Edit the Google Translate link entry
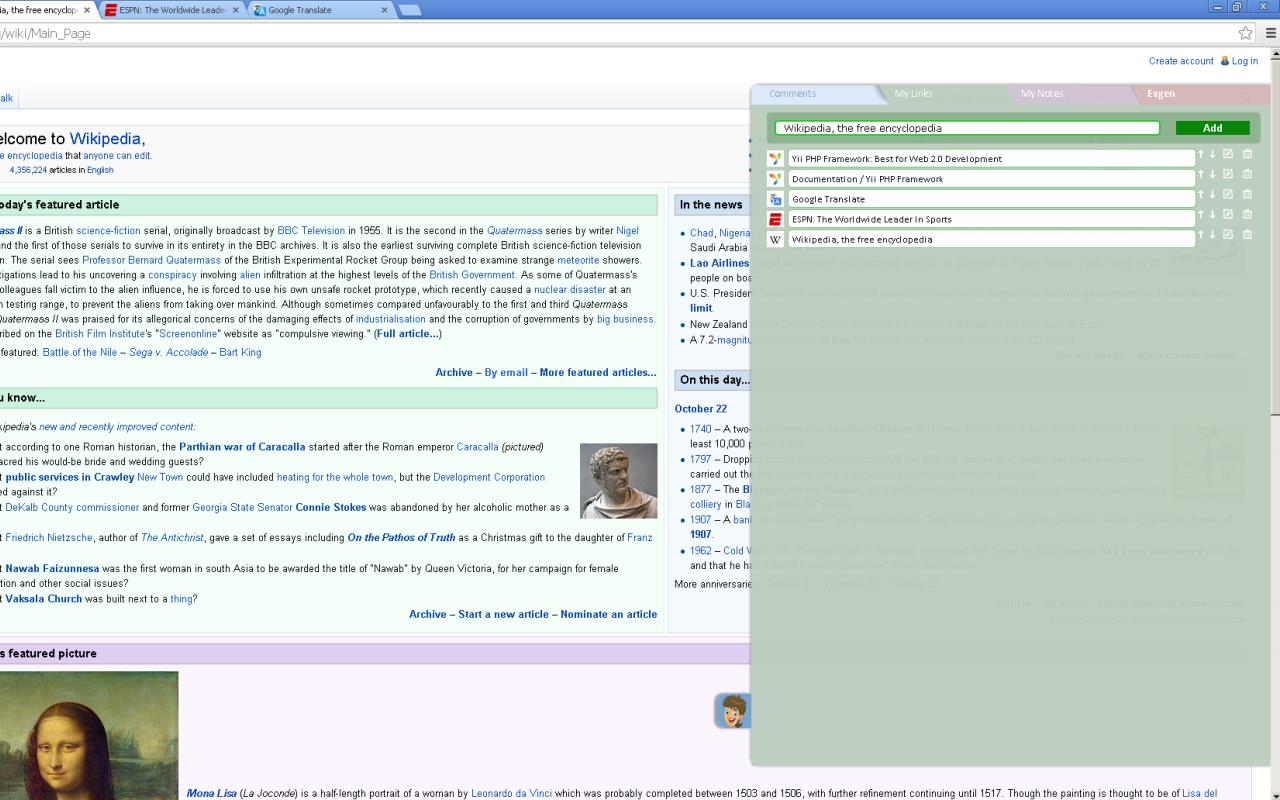Image resolution: width=1280 pixels, height=800 pixels. coord(1228,194)
